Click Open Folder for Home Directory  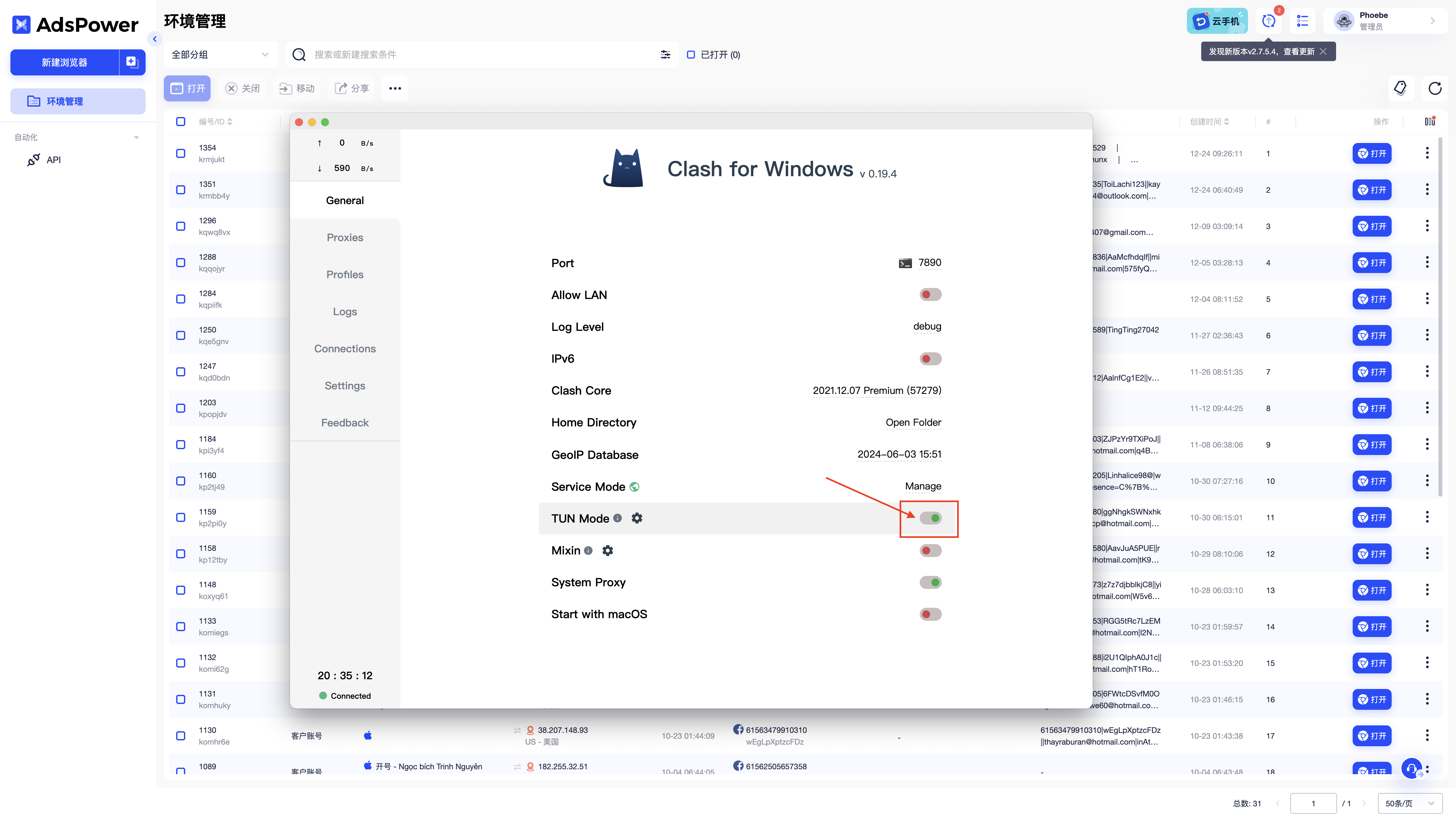[913, 422]
